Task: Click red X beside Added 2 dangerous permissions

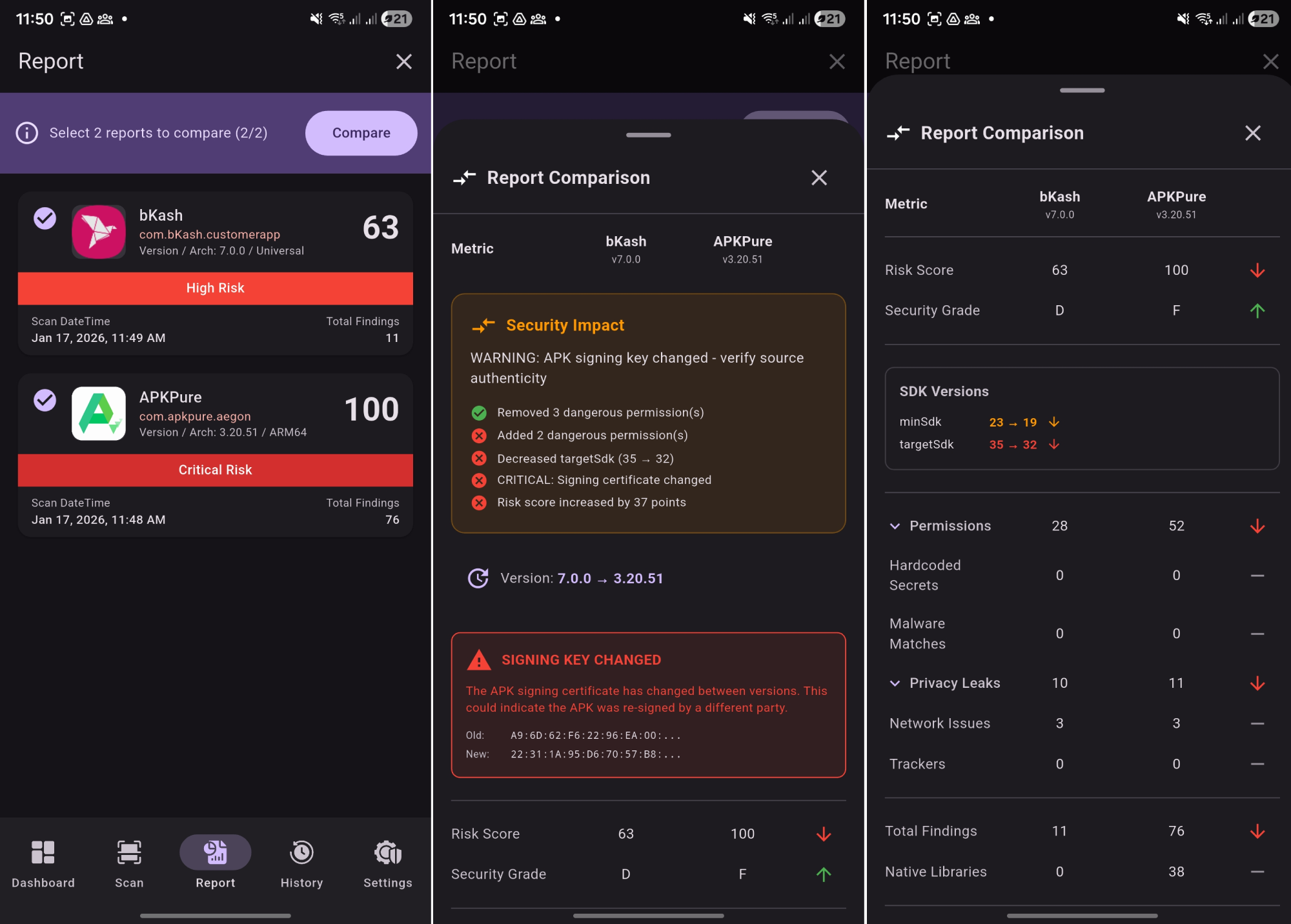Action: coord(479,436)
